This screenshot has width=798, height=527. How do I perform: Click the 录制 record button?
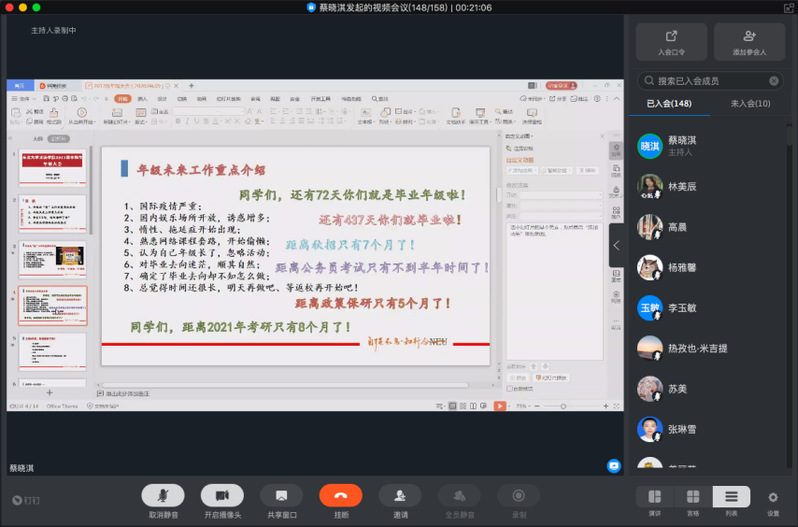coord(519,495)
